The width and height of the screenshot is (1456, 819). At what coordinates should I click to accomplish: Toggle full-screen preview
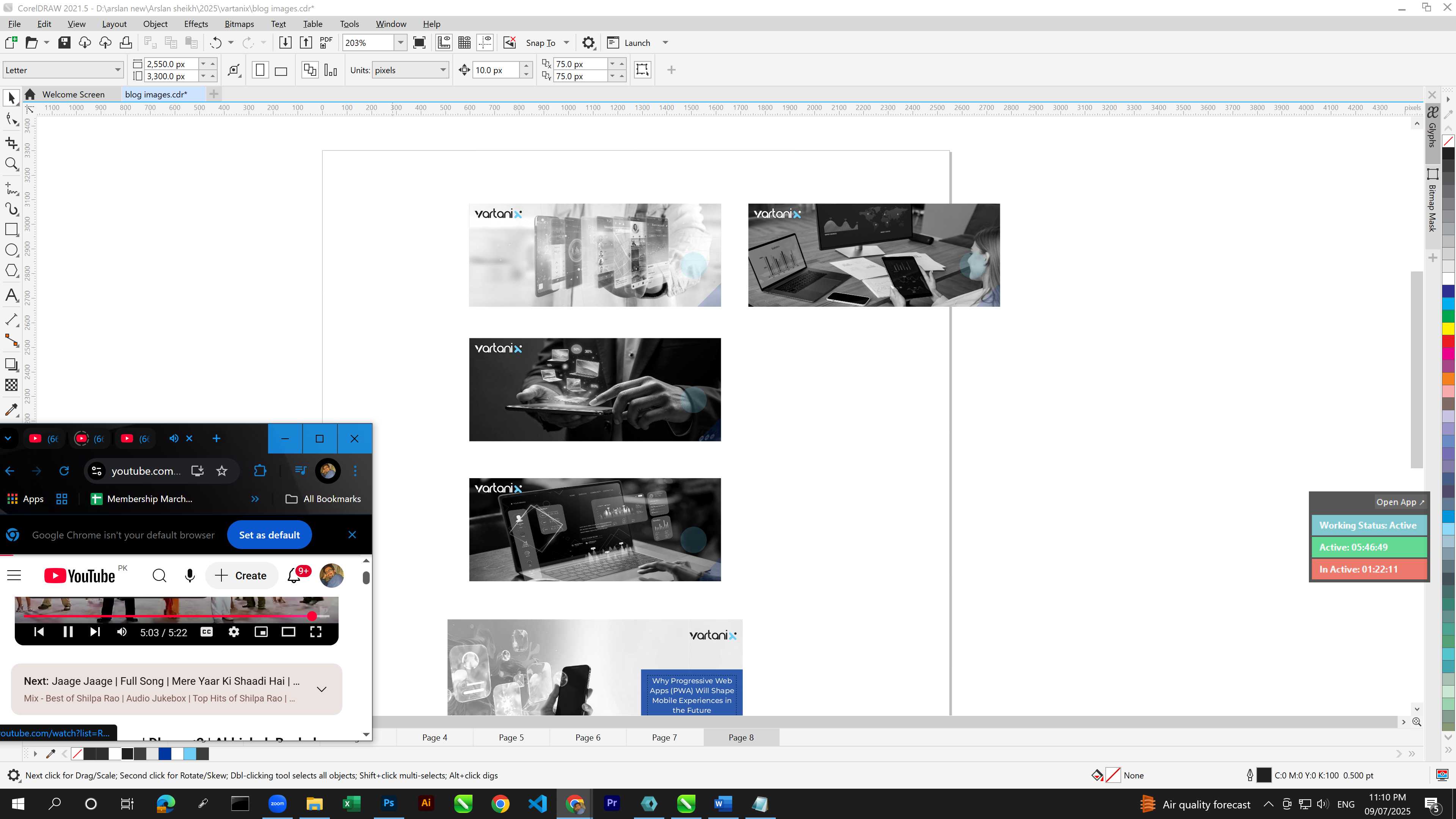click(419, 42)
